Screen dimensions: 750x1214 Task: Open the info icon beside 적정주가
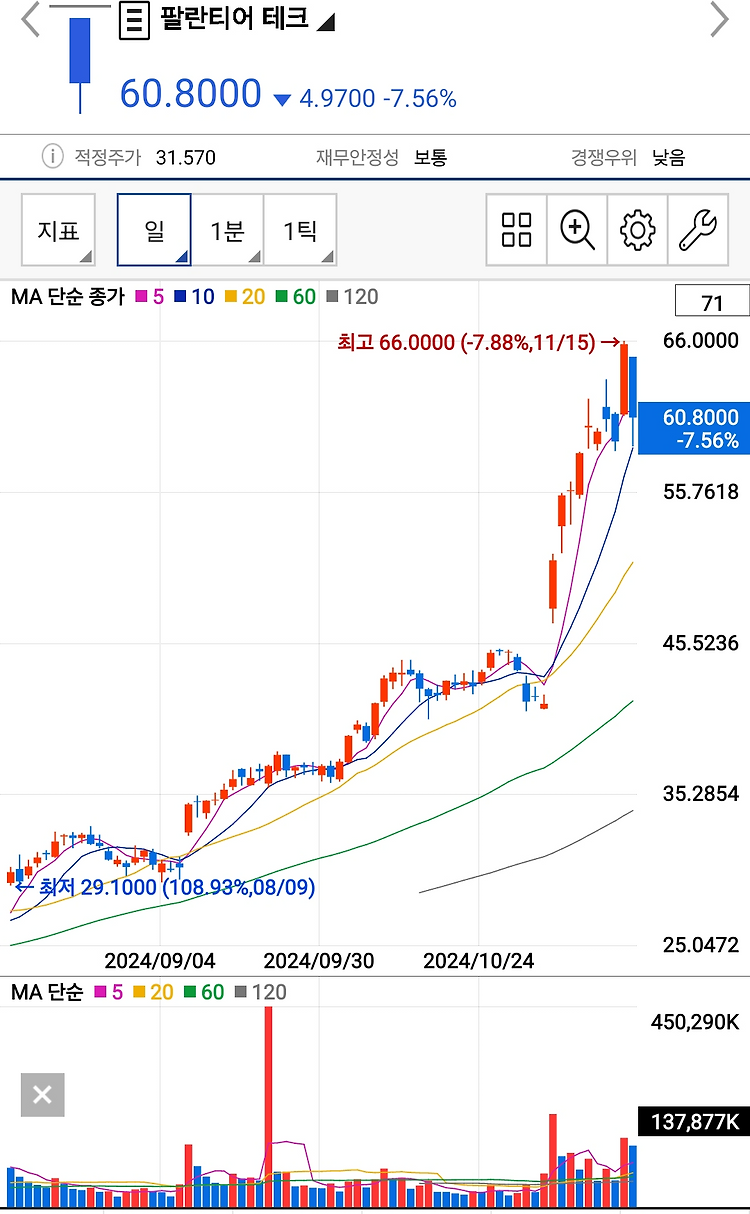(x=51, y=156)
